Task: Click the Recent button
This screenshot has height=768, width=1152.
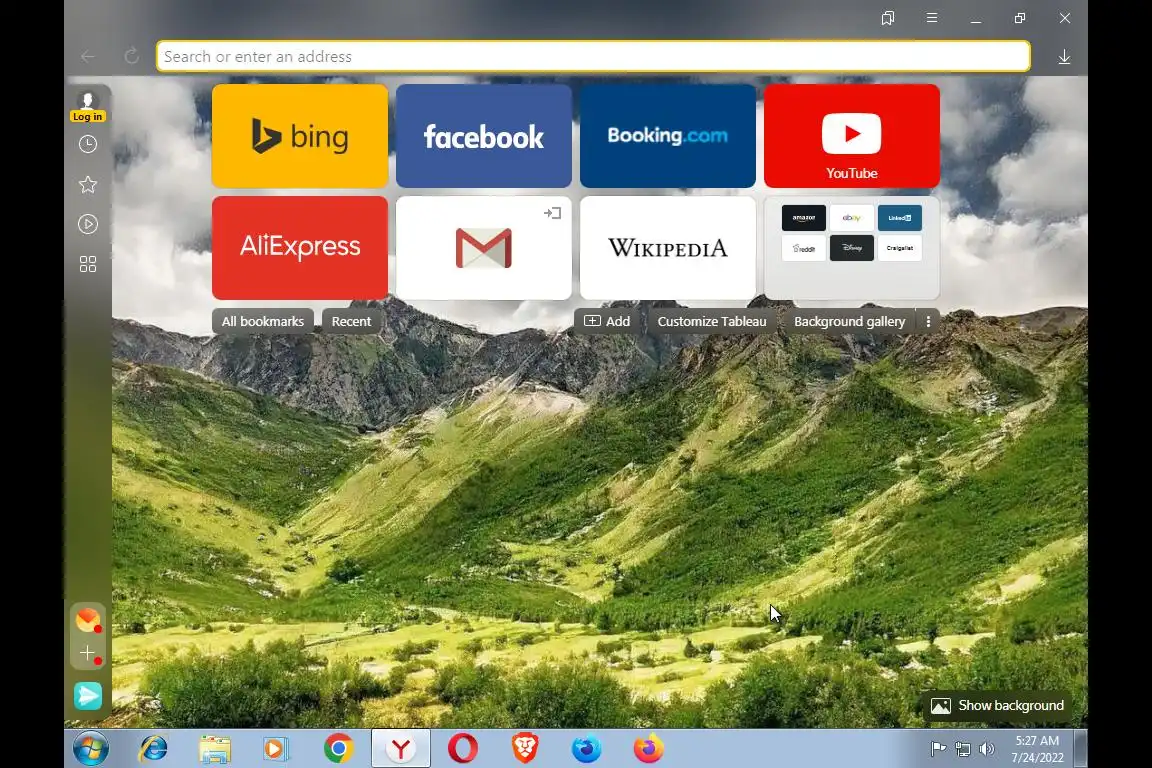Action: pyautogui.click(x=351, y=321)
